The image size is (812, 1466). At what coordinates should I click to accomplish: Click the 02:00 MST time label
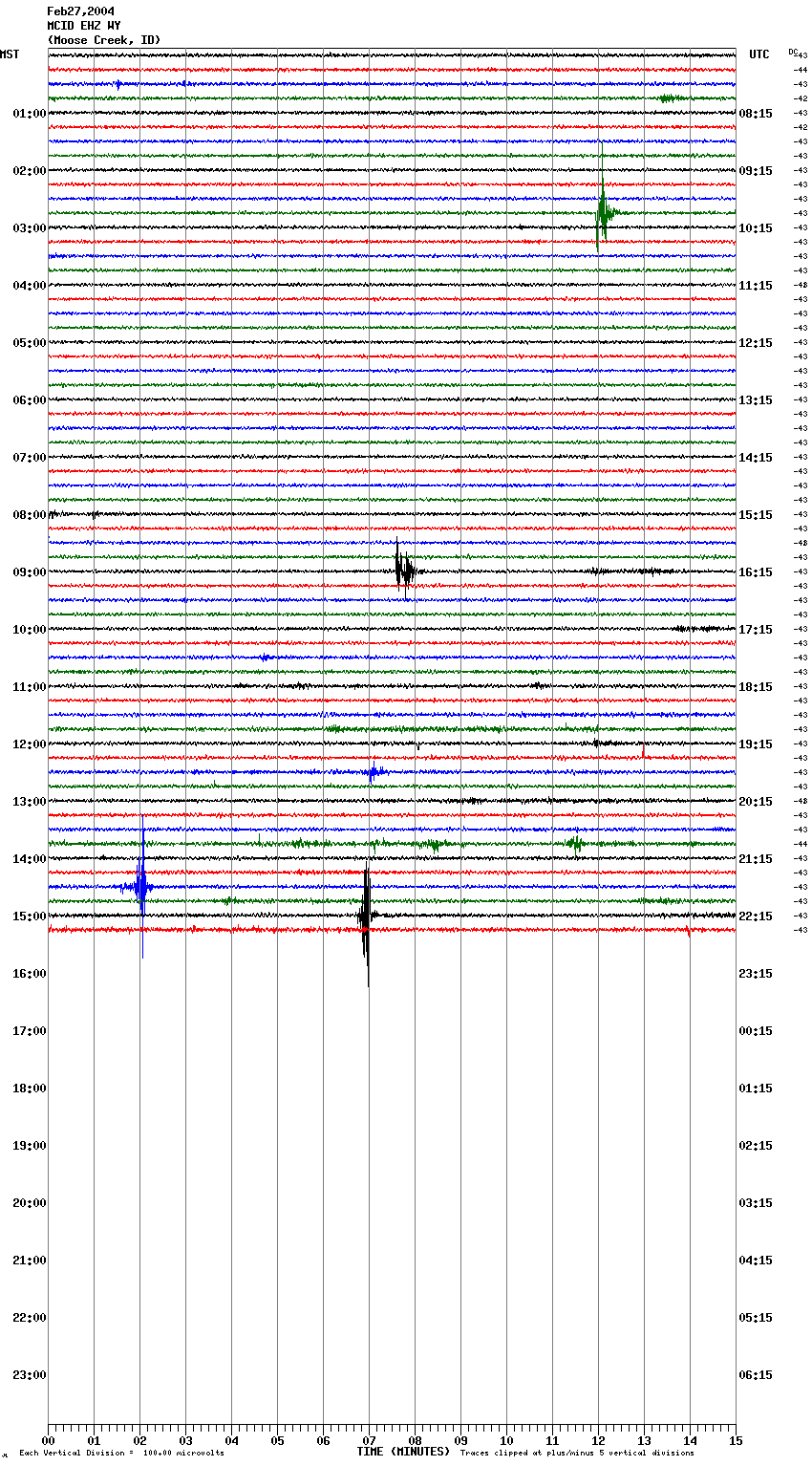[29, 171]
